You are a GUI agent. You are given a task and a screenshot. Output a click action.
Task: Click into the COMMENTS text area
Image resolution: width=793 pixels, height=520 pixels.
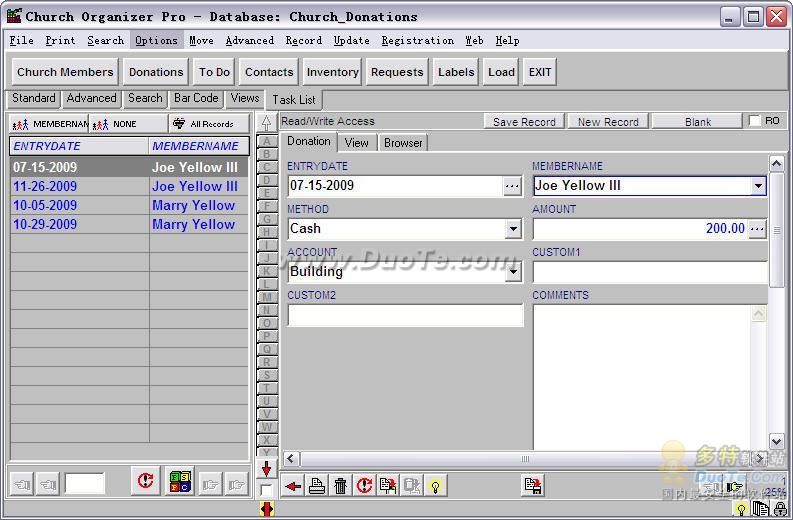[642, 377]
